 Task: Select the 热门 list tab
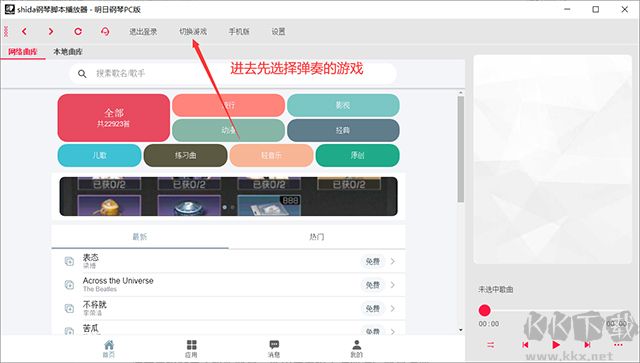317,236
